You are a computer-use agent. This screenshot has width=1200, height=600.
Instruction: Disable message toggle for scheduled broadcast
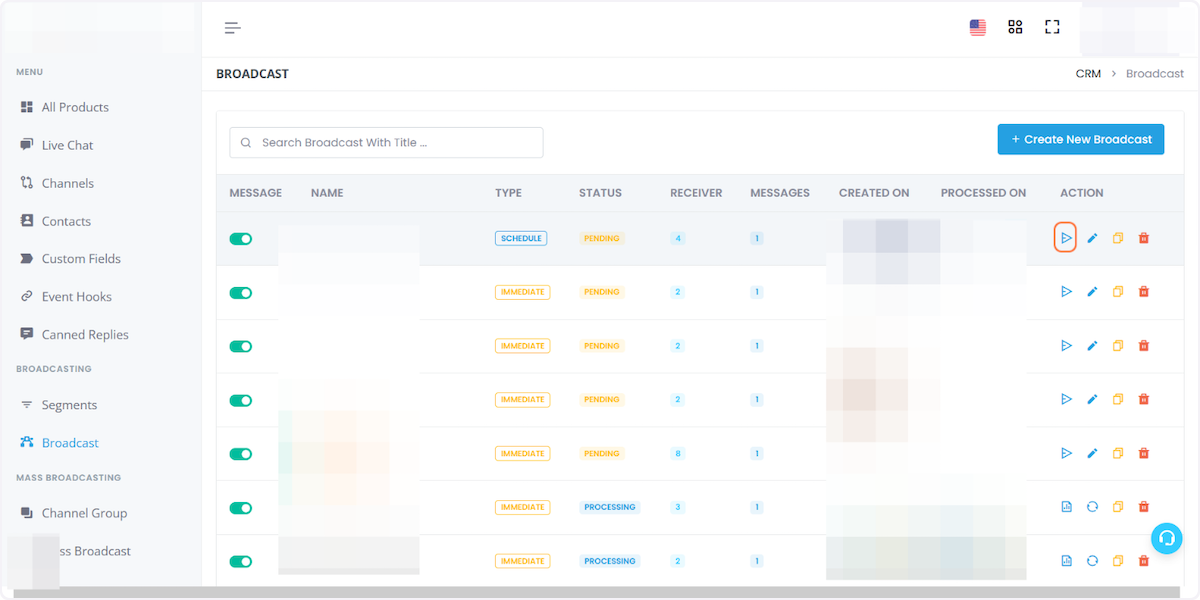241,239
